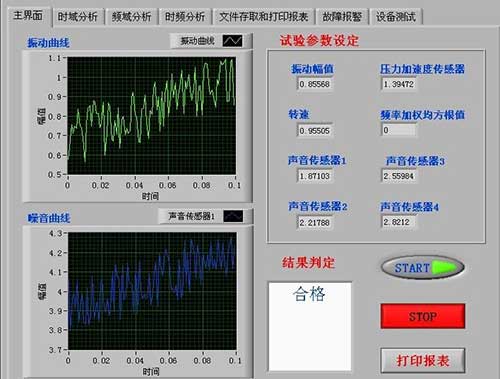The width and height of the screenshot is (500, 379).
Task: Select the 声音传感器3 value field
Action: [x=399, y=176]
